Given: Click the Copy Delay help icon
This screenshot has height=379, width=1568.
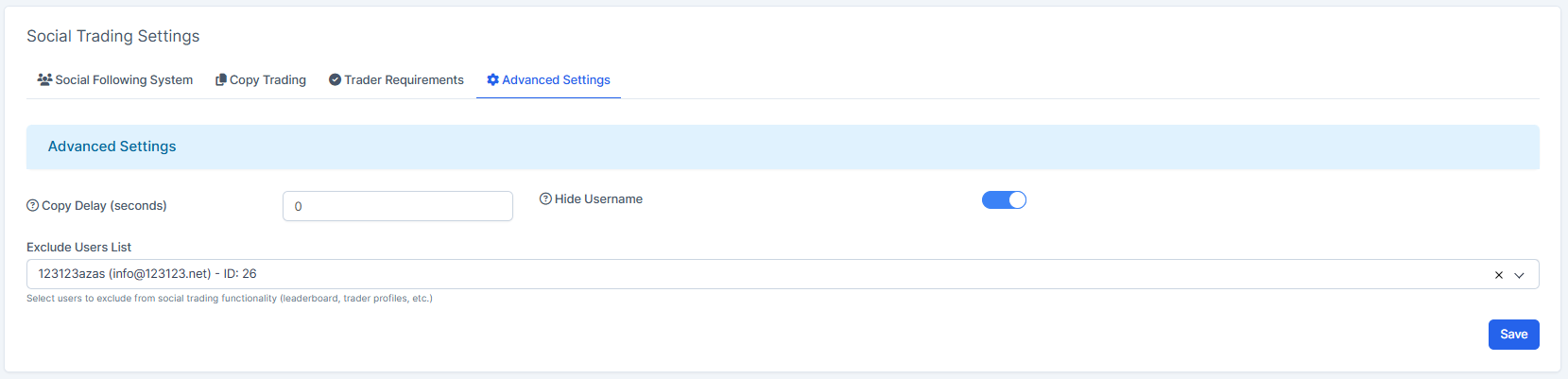Looking at the screenshot, I should tap(33, 206).
